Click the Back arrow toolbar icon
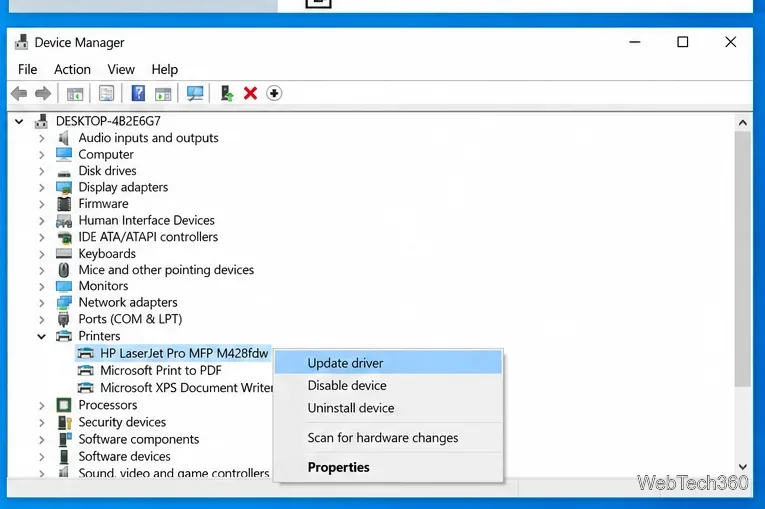The width and height of the screenshot is (765, 509). [x=19, y=93]
